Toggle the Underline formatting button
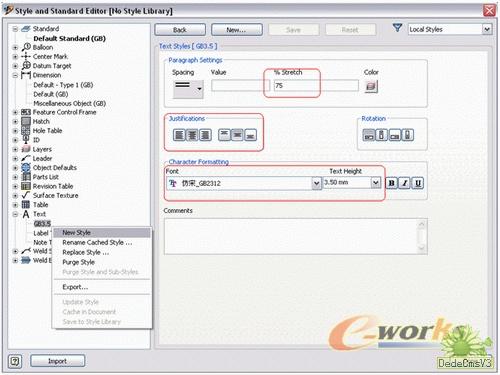Viewport: 500px width, 375px height. (418, 183)
